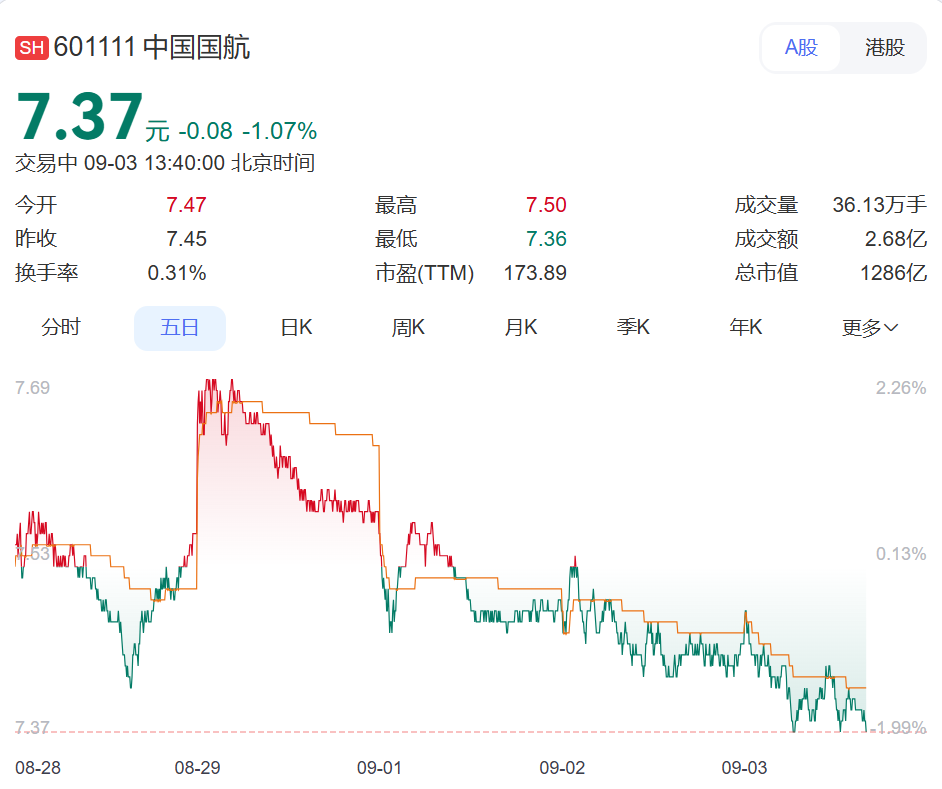Open the 周K chart tab
The image size is (942, 789).
click(408, 328)
